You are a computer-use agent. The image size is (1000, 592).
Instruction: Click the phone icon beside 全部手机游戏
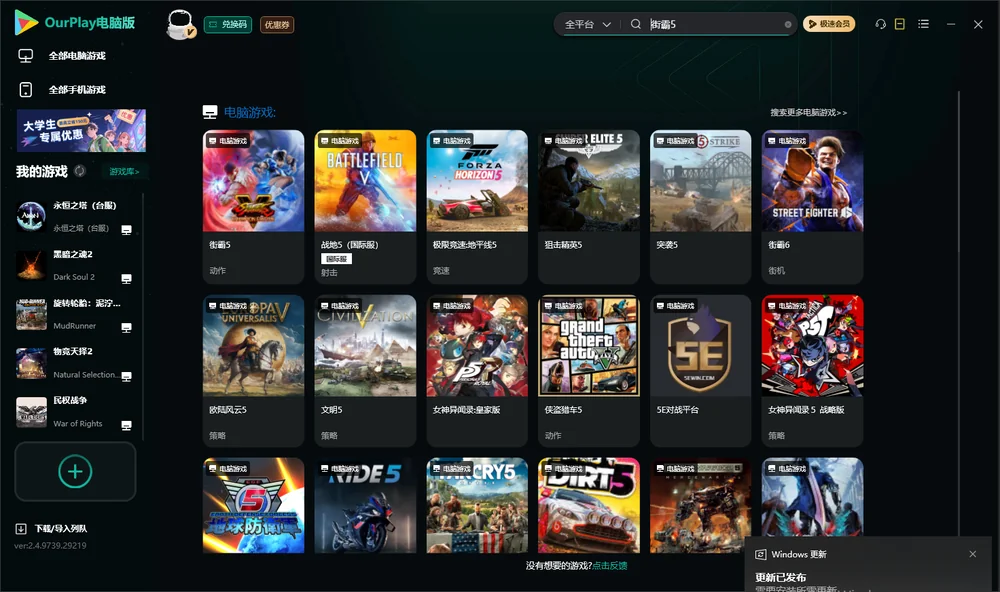coord(26,90)
